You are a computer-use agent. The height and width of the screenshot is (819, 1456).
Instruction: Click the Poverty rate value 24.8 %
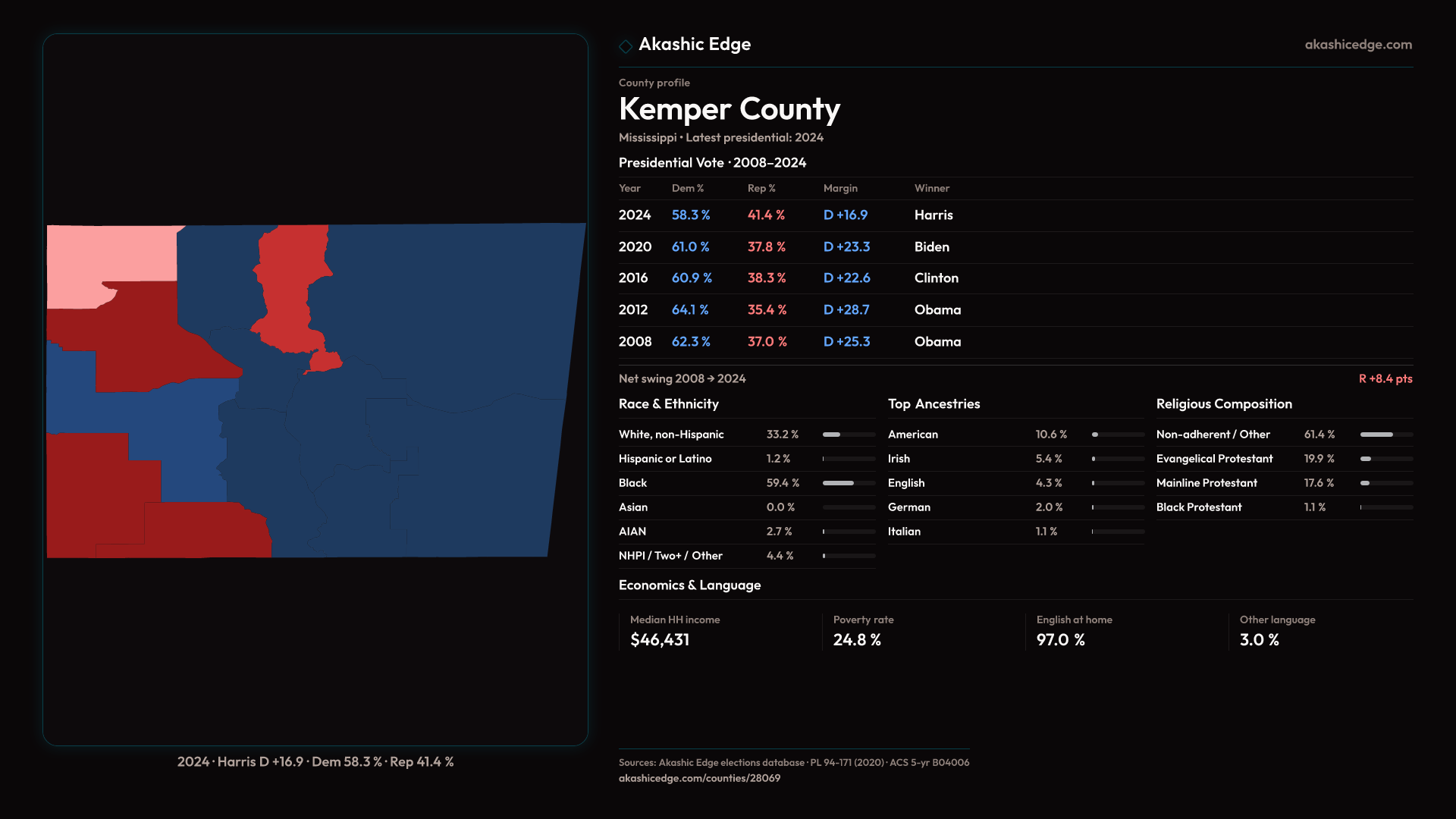point(856,640)
